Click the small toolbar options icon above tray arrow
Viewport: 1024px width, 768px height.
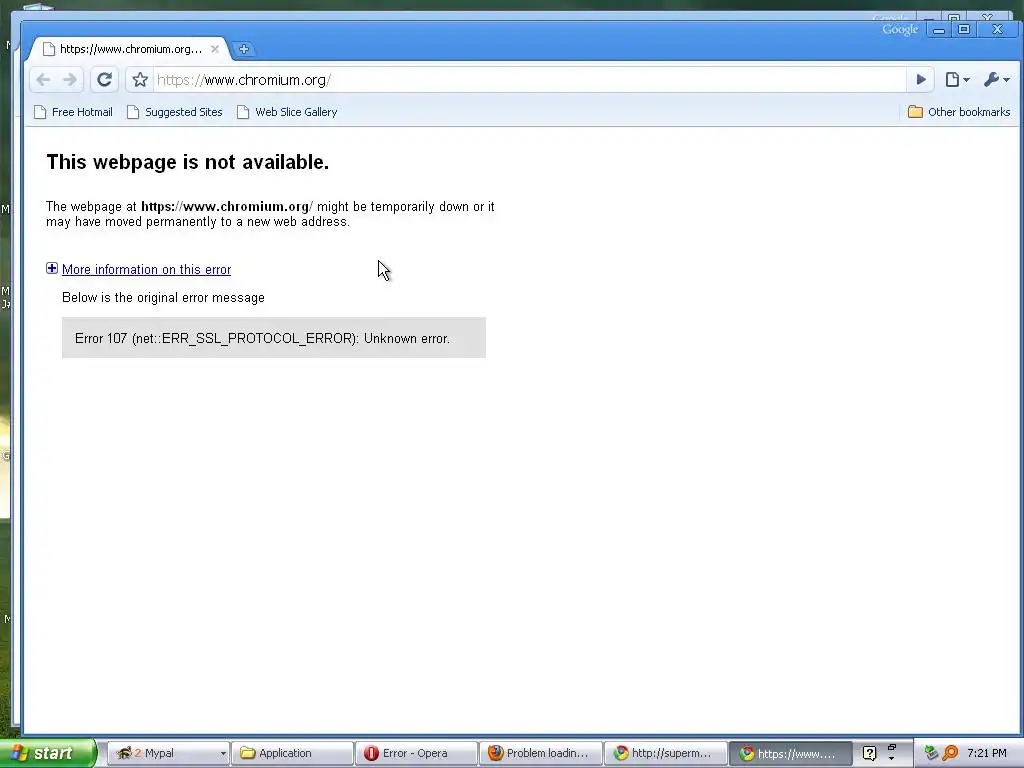892,747
